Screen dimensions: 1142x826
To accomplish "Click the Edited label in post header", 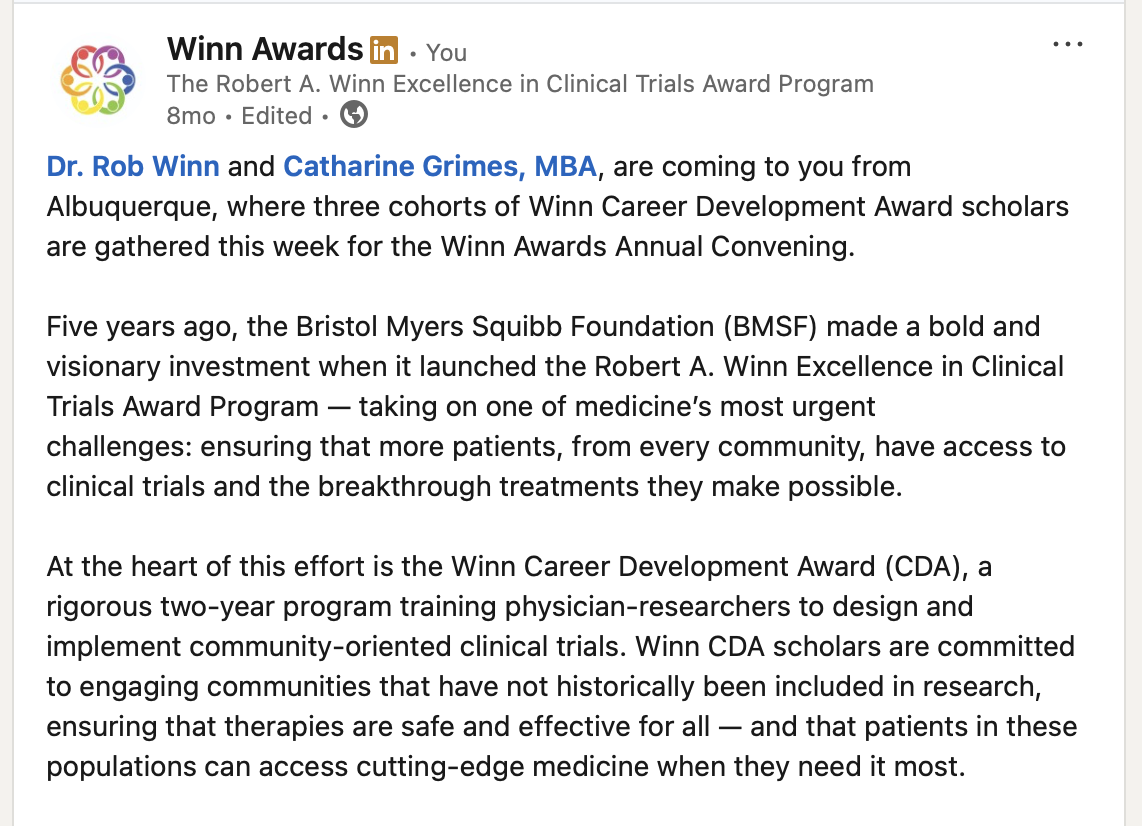I will point(277,116).
